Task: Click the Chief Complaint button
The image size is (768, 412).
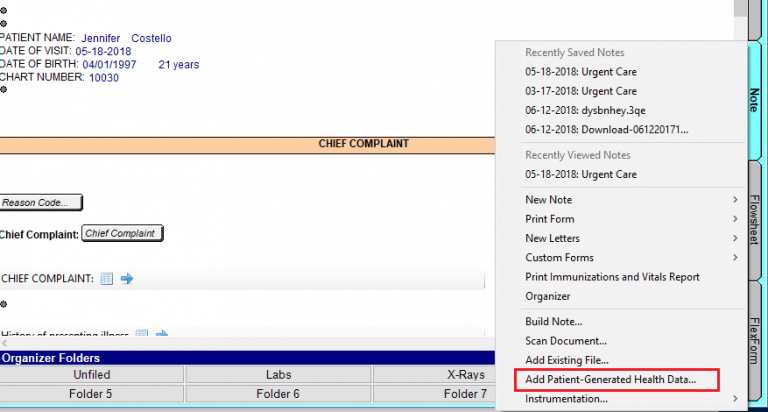Action: pyautogui.click(x=121, y=233)
